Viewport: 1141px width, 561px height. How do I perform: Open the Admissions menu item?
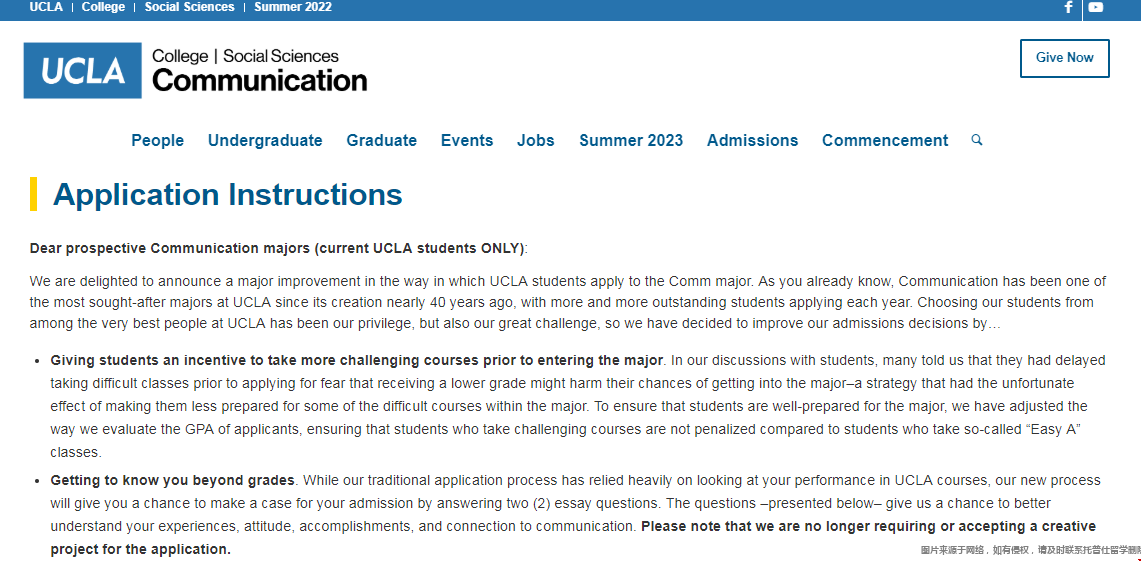tap(752, 141)
